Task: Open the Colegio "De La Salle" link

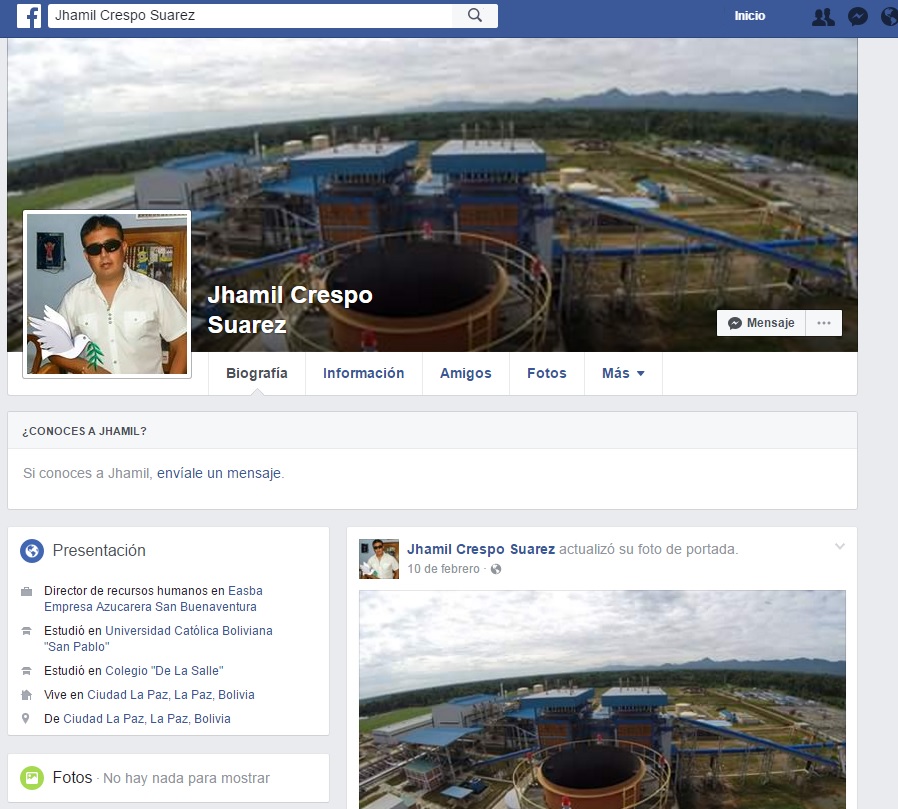Action: (x=164, y=671)
